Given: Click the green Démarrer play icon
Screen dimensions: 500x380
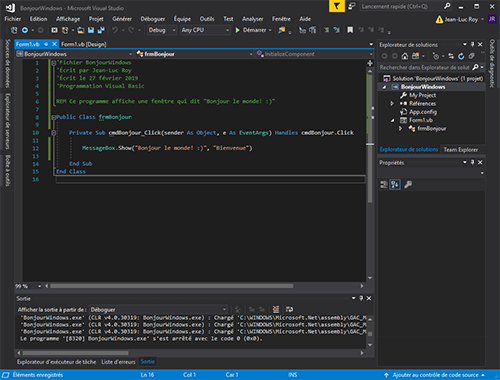Looking at the screenshot, I should [238, 30].
